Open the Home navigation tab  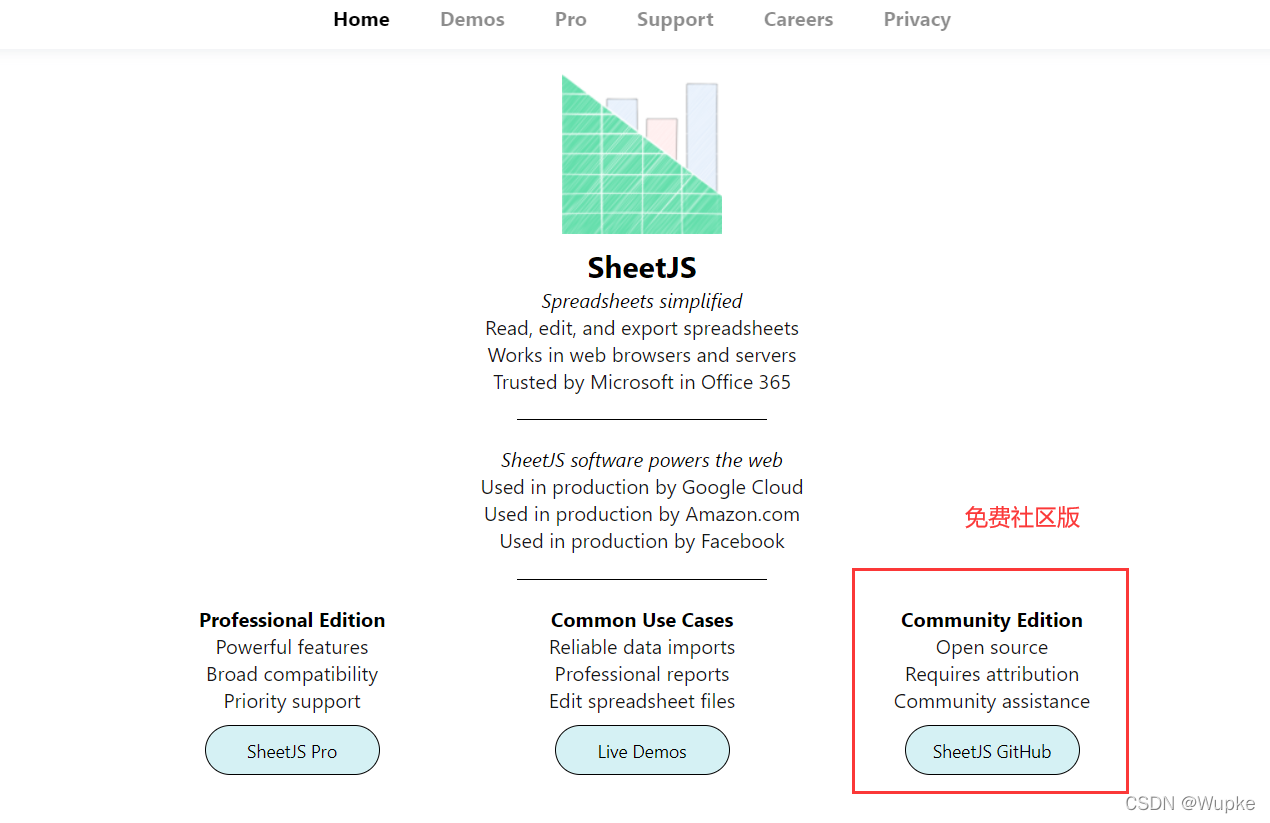pyautogui.click(x=361, y=20)
